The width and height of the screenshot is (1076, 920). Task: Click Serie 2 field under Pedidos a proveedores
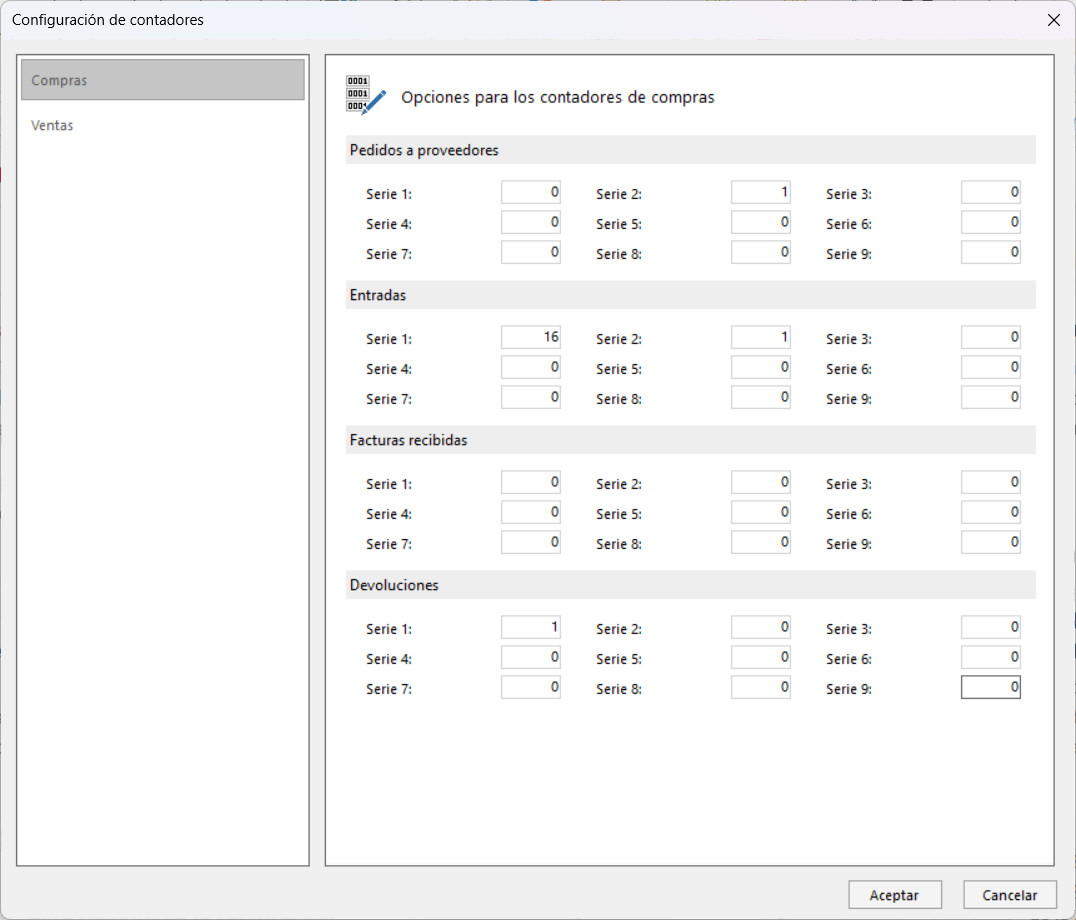tap(760, 192)
